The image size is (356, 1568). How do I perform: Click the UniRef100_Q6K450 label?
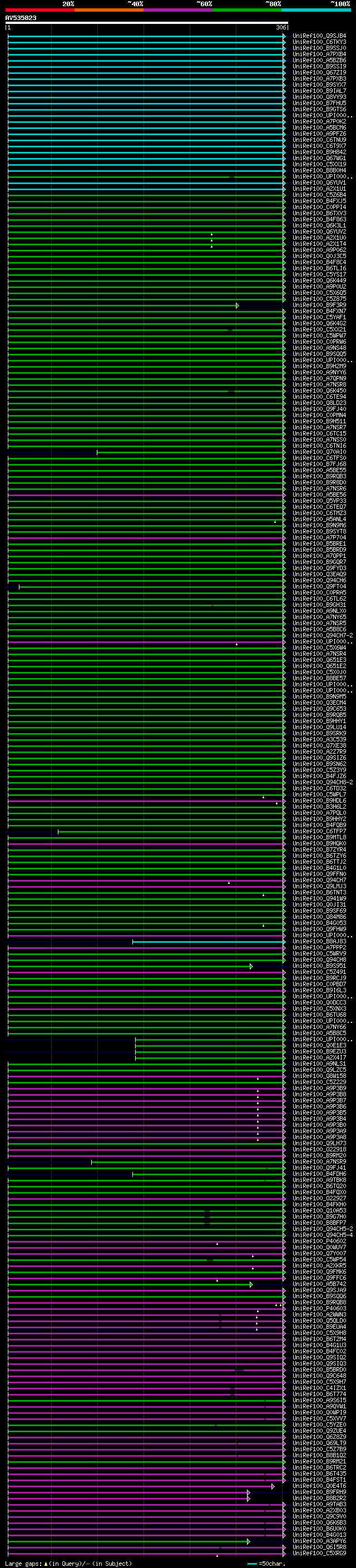point(319,391)
